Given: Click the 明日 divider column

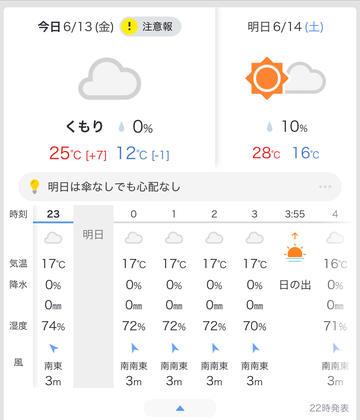Looking at the screenshot, I should coord(93,296).
